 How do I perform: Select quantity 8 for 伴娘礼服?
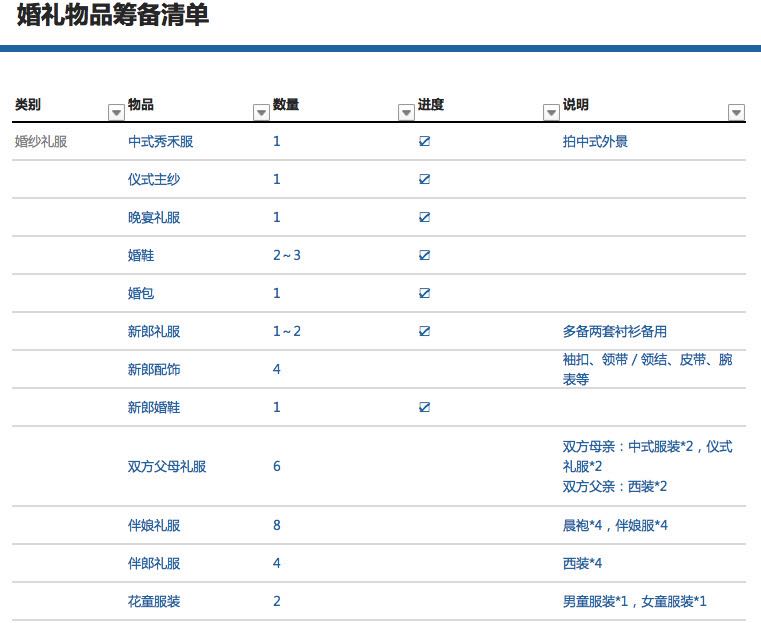click(x=277, y=525)
